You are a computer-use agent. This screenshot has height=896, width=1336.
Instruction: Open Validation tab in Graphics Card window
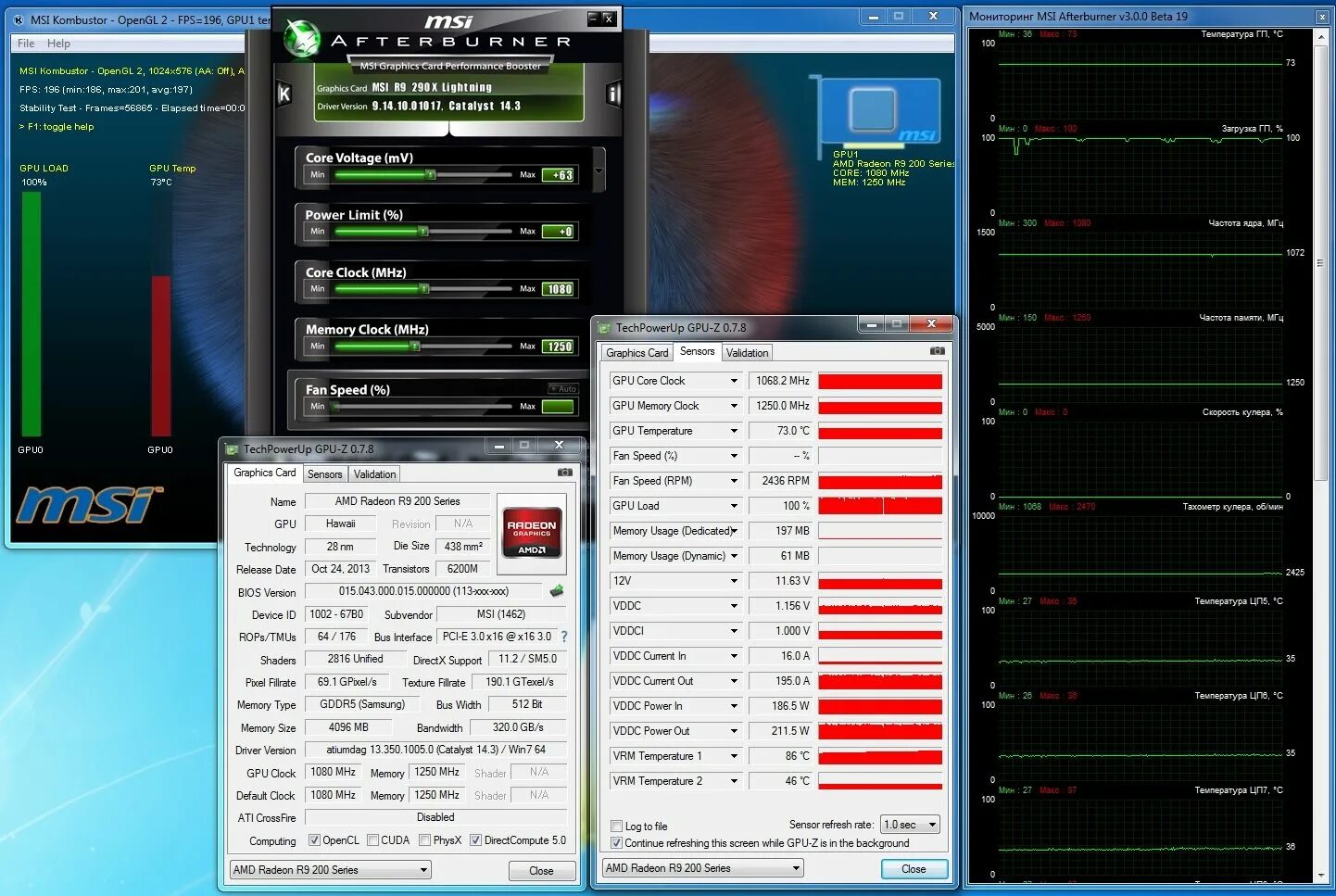pyautogui.click(x=374, y=474)
